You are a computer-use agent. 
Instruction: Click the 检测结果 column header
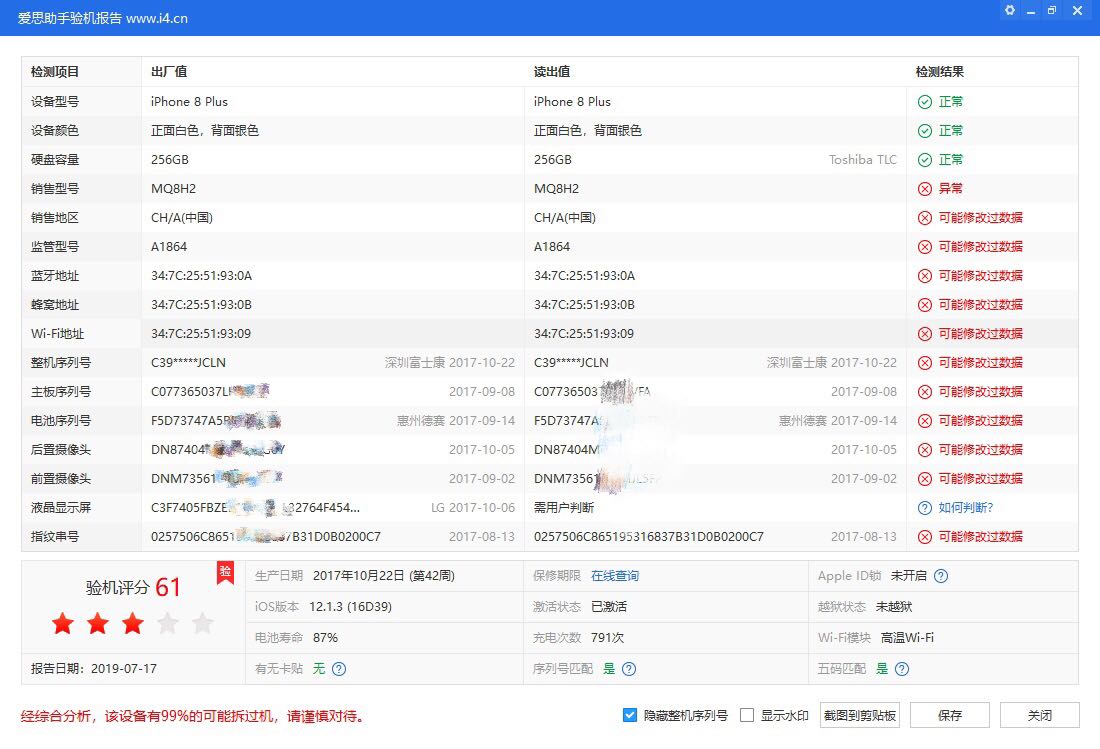939,72
